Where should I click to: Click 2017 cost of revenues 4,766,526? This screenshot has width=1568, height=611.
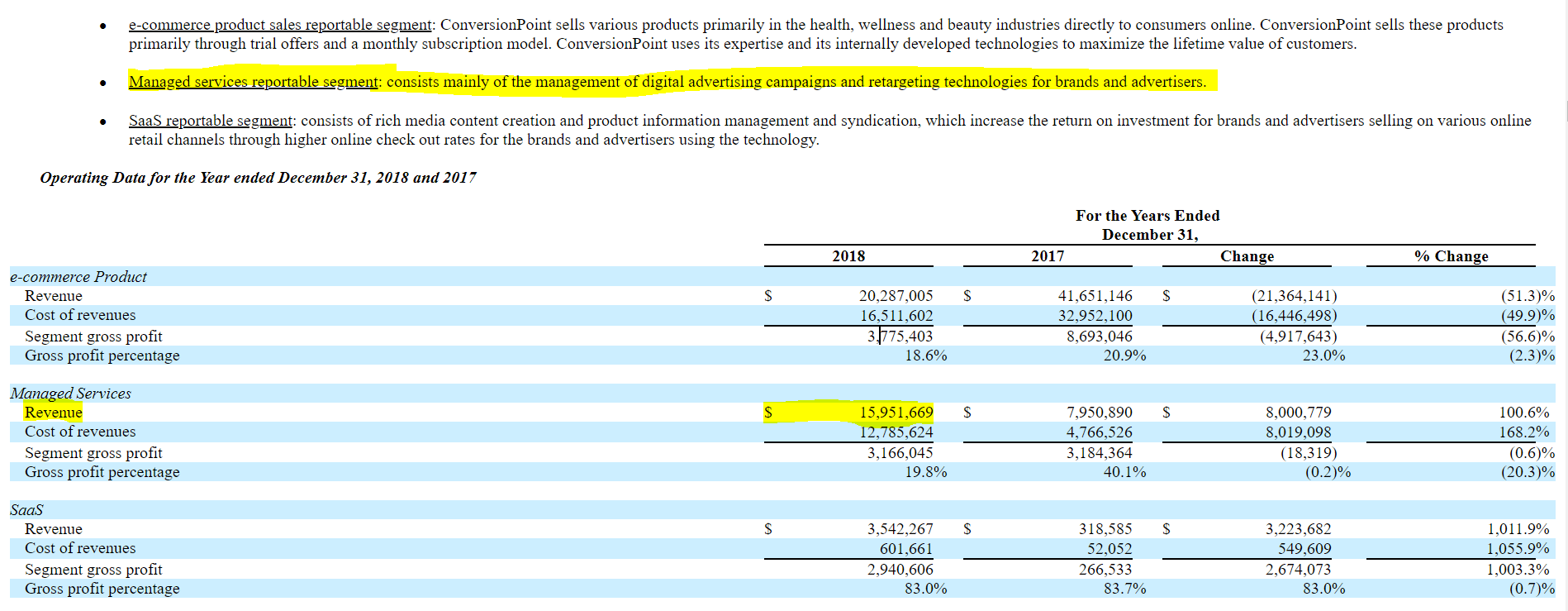(x=1099, y=432)
